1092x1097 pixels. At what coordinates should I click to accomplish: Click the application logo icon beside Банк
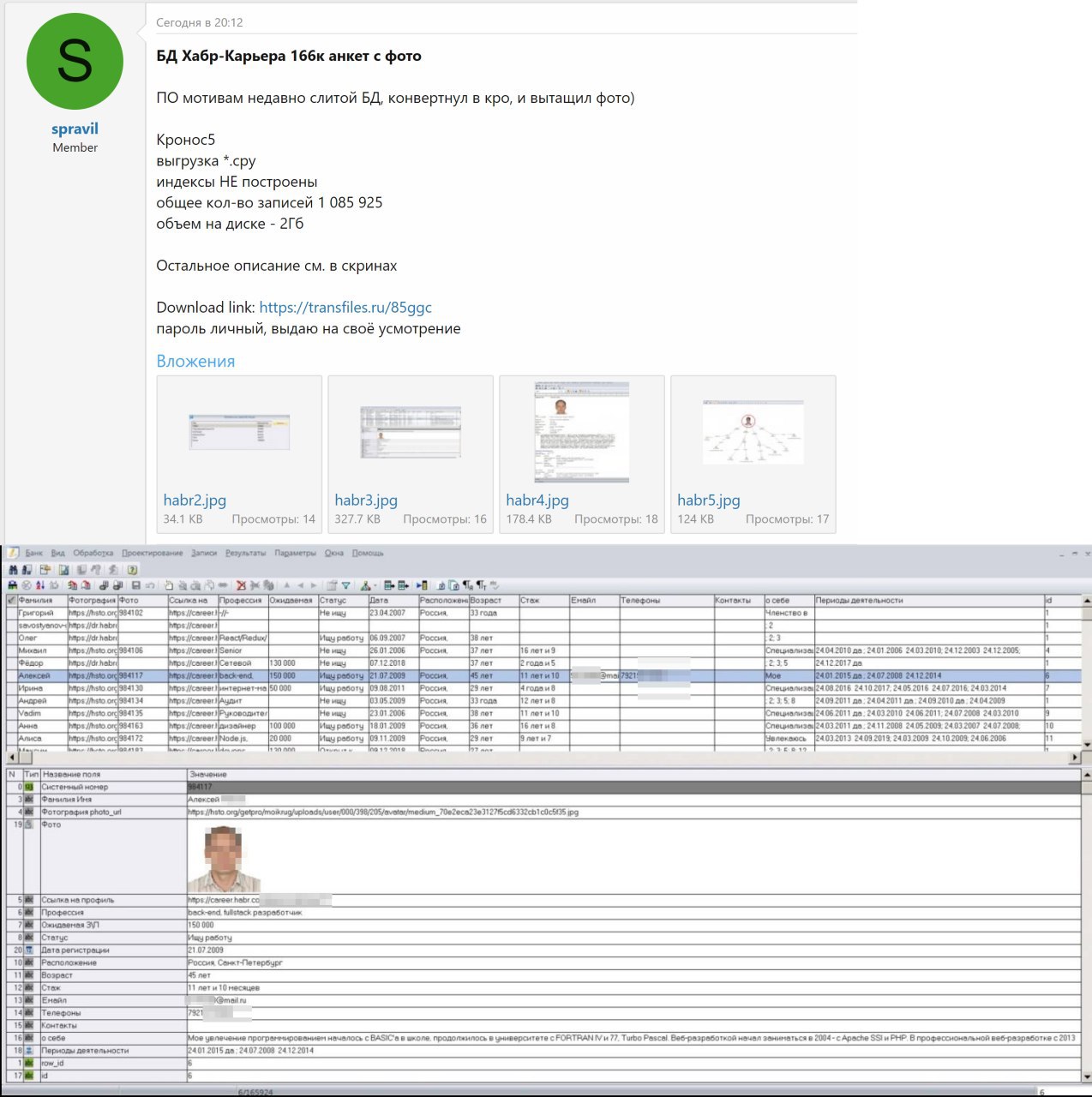[x=13, y=553]
